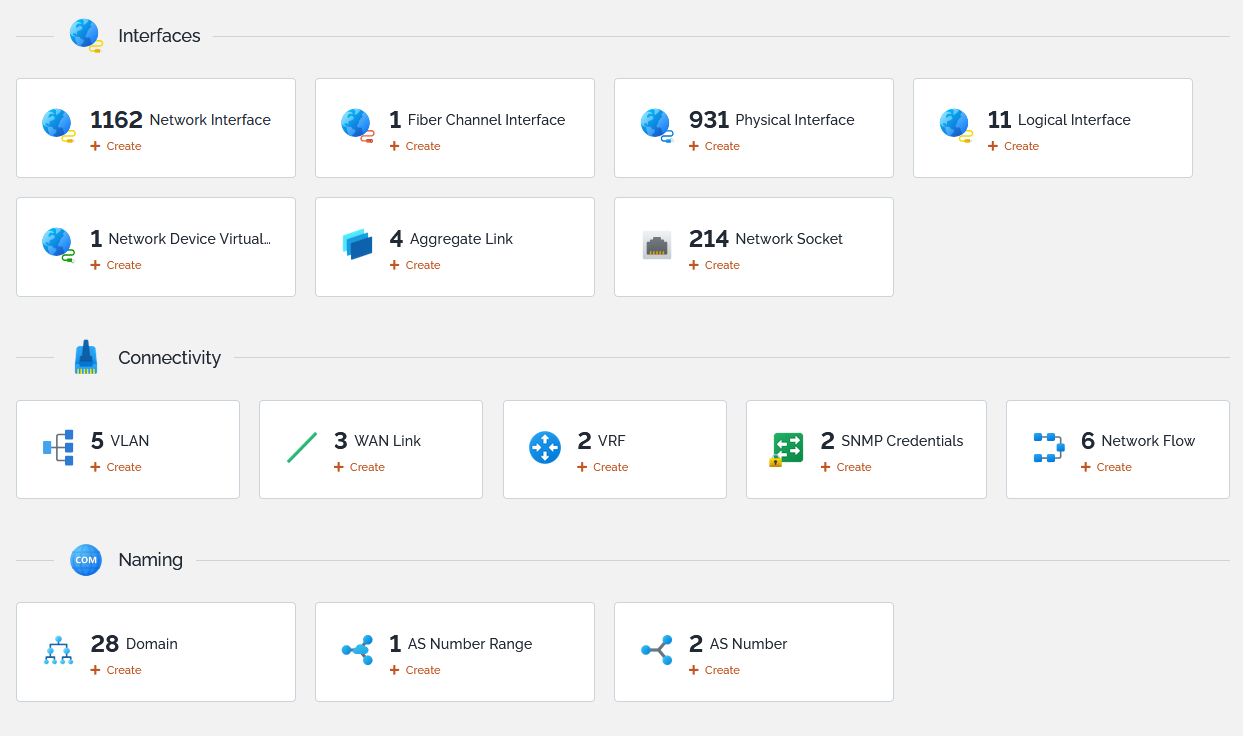The image size is (1243, 736).
Task: Click the Aggregate Link stacked icon
Action: [357, 244]
